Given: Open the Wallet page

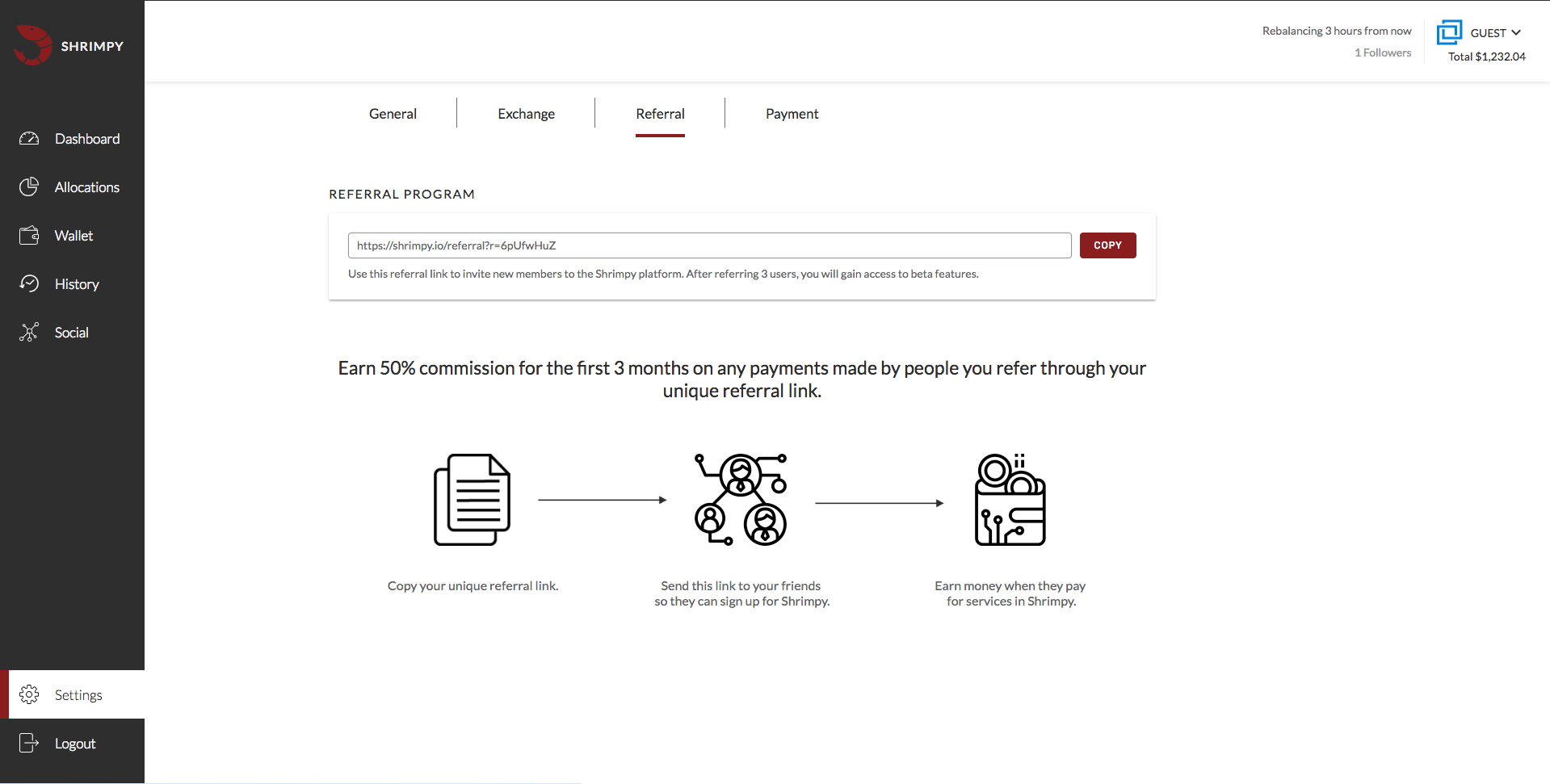Looking at the screenshot, I should coord(74,236).
